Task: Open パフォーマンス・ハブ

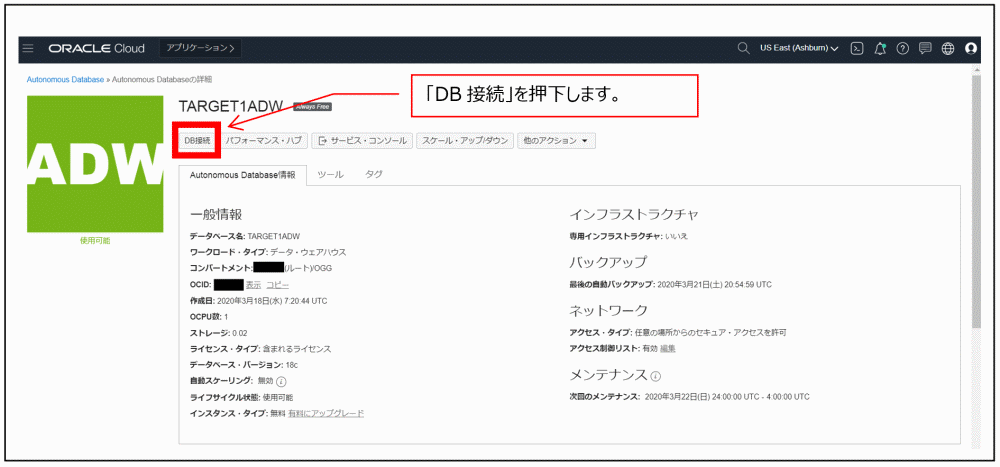Action: click(x=265, y=140)
